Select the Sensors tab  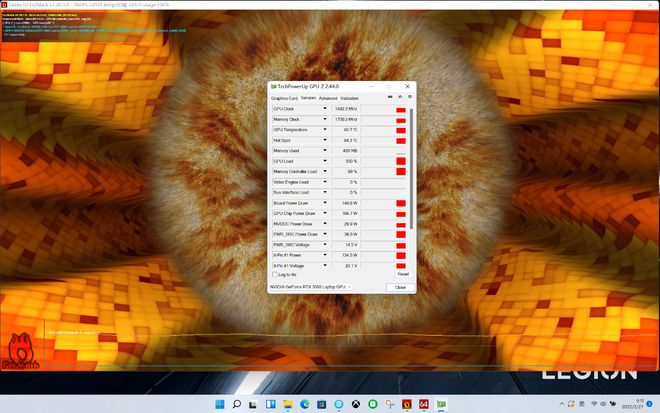[308, 98]
